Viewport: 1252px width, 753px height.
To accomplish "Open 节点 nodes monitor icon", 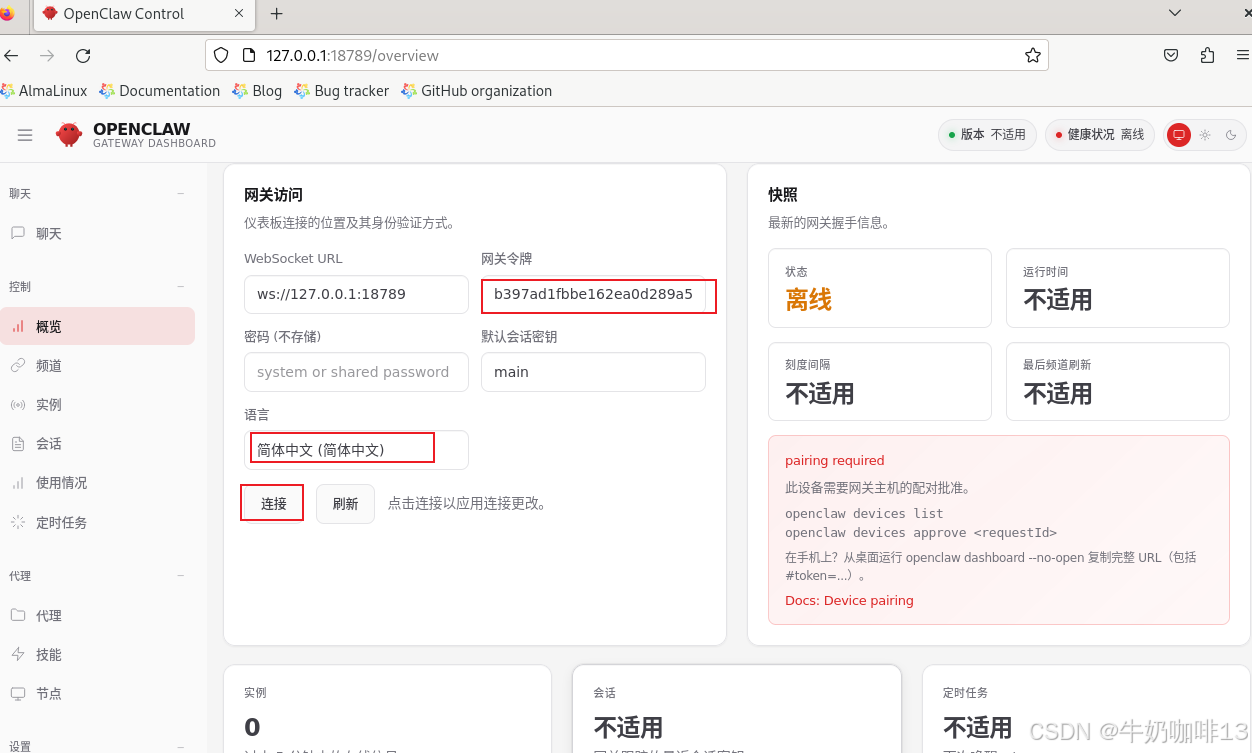I will point(18,693).
